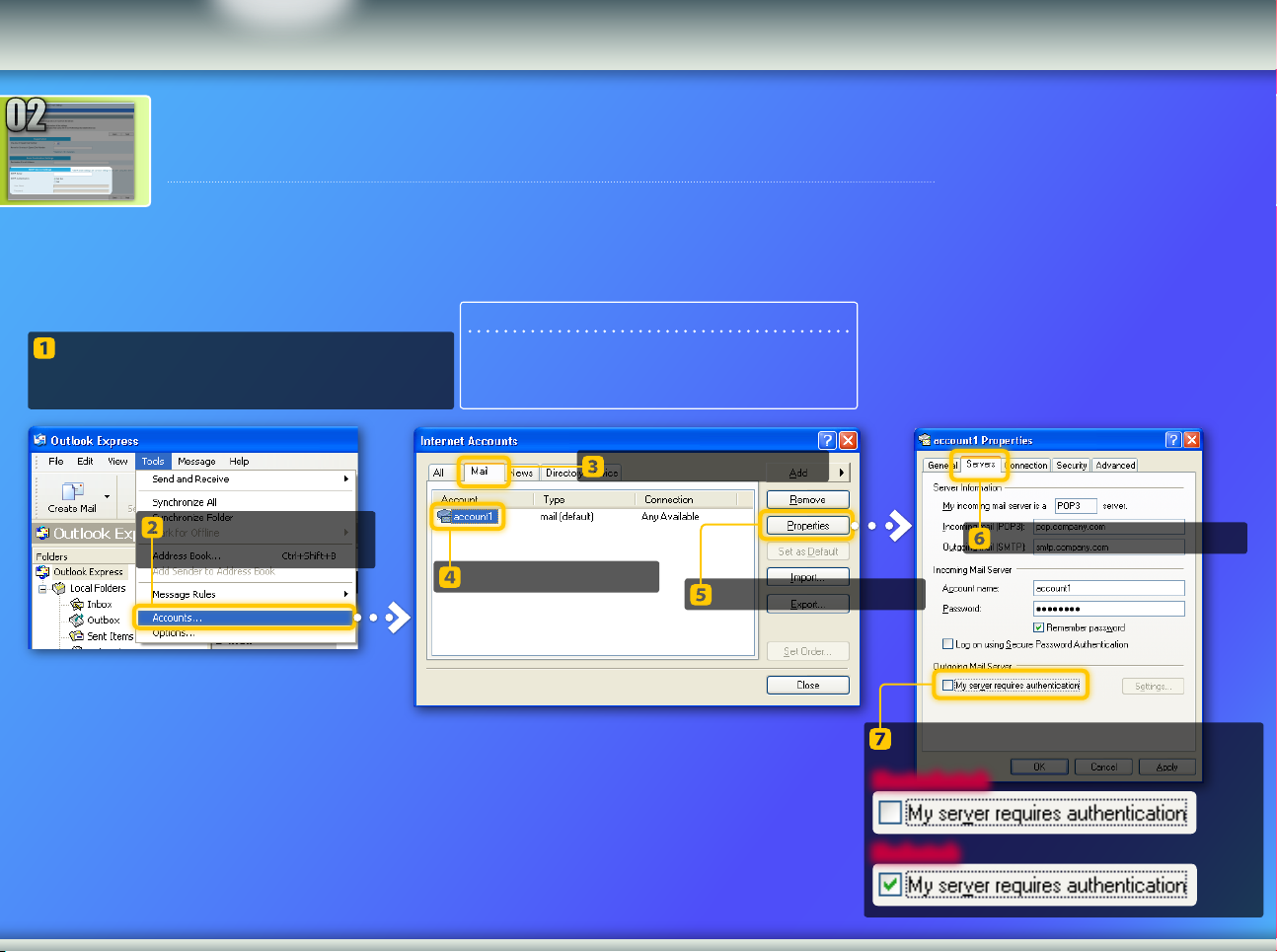Image resolution: width=1277 pixels, height=952 pixels.
Task: Expand the Message Rules submenu arrow
Action: coord(345,594)
